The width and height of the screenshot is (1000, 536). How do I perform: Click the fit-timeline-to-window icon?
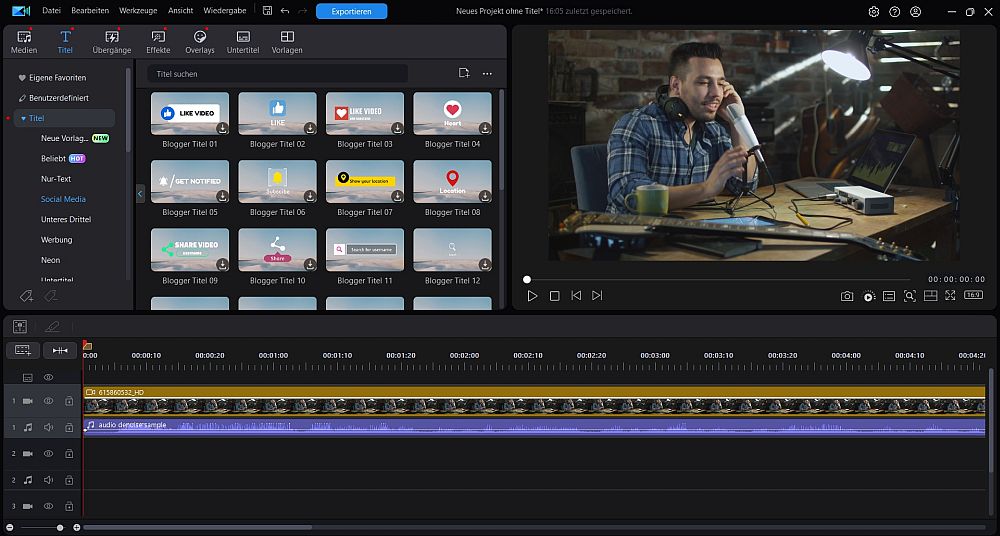click(x=61, y=350)
